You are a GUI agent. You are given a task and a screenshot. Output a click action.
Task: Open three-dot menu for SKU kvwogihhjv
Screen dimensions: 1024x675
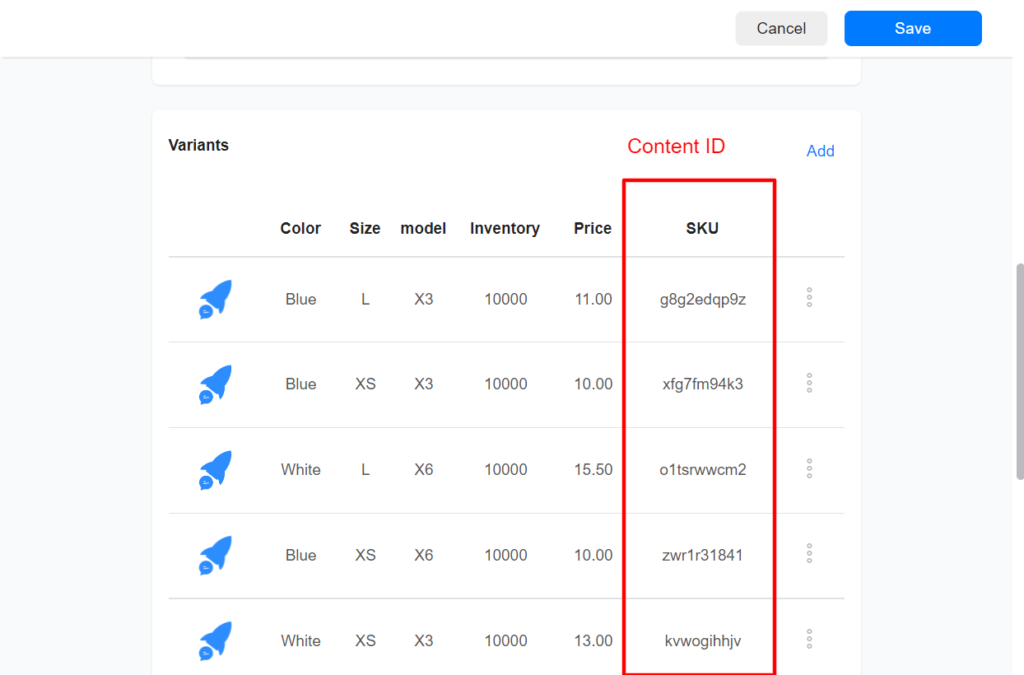point(809,640)
